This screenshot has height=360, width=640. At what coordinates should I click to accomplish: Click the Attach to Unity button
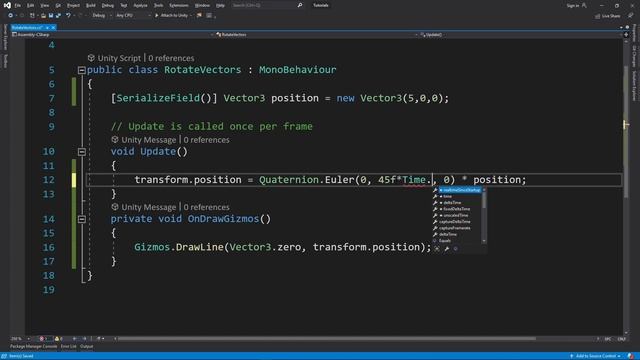(171, 16)
